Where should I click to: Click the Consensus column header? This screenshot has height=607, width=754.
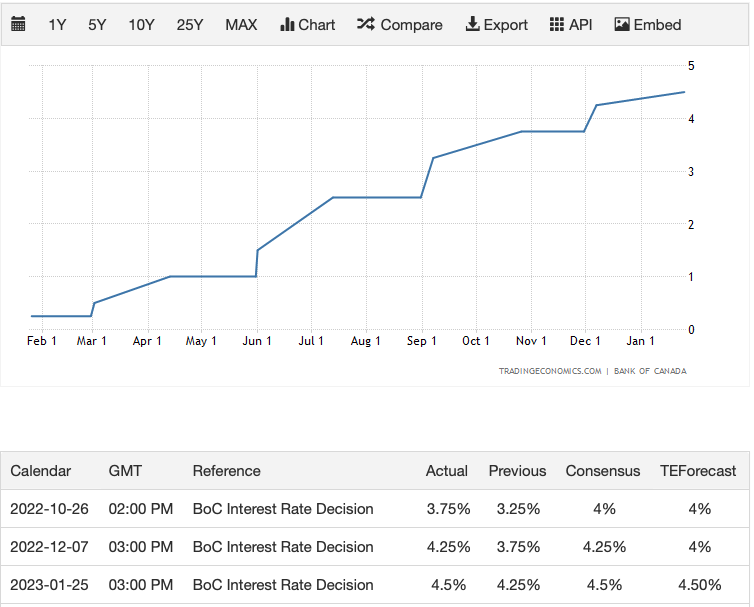tap(603, 470)
